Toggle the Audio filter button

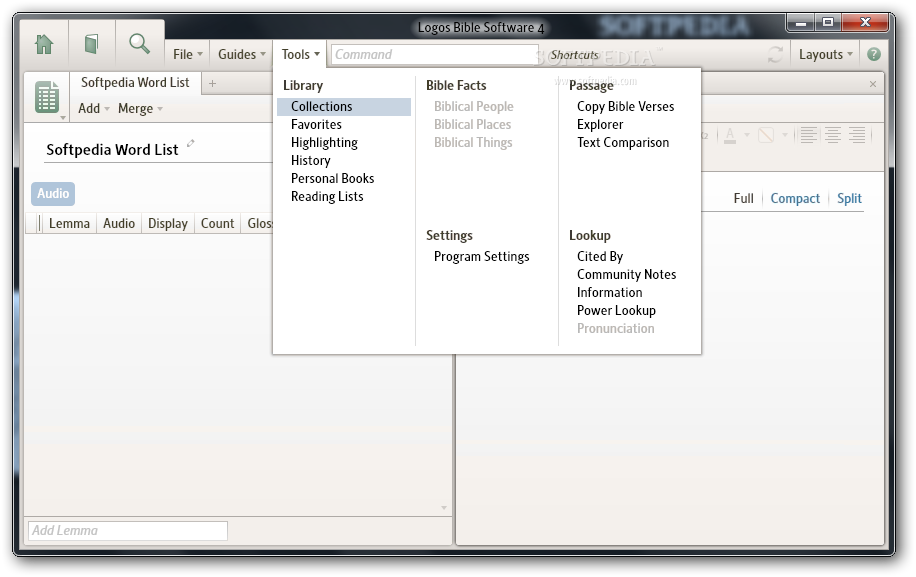53,193
